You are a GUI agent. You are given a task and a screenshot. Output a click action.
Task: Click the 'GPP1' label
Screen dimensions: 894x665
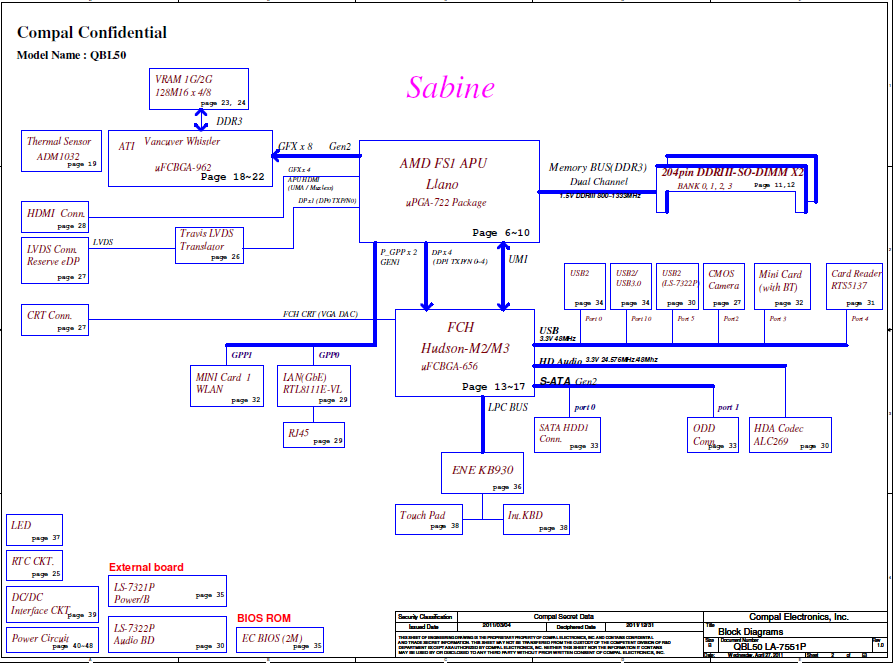click(242, 355)
